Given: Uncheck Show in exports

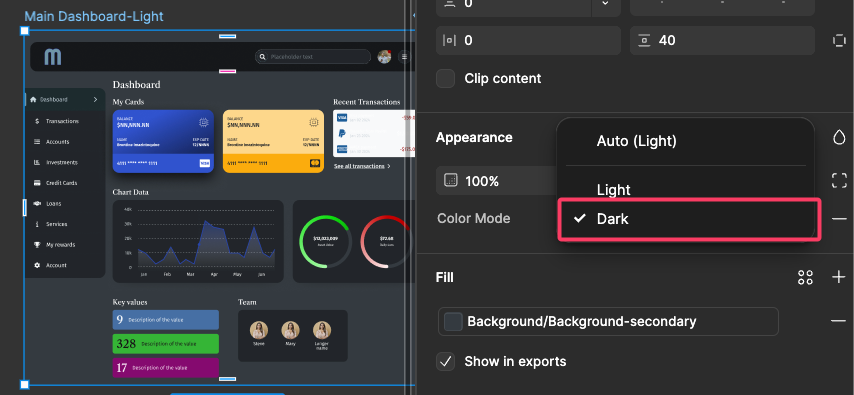Looking at the screenshot, I should click(446, 362).
